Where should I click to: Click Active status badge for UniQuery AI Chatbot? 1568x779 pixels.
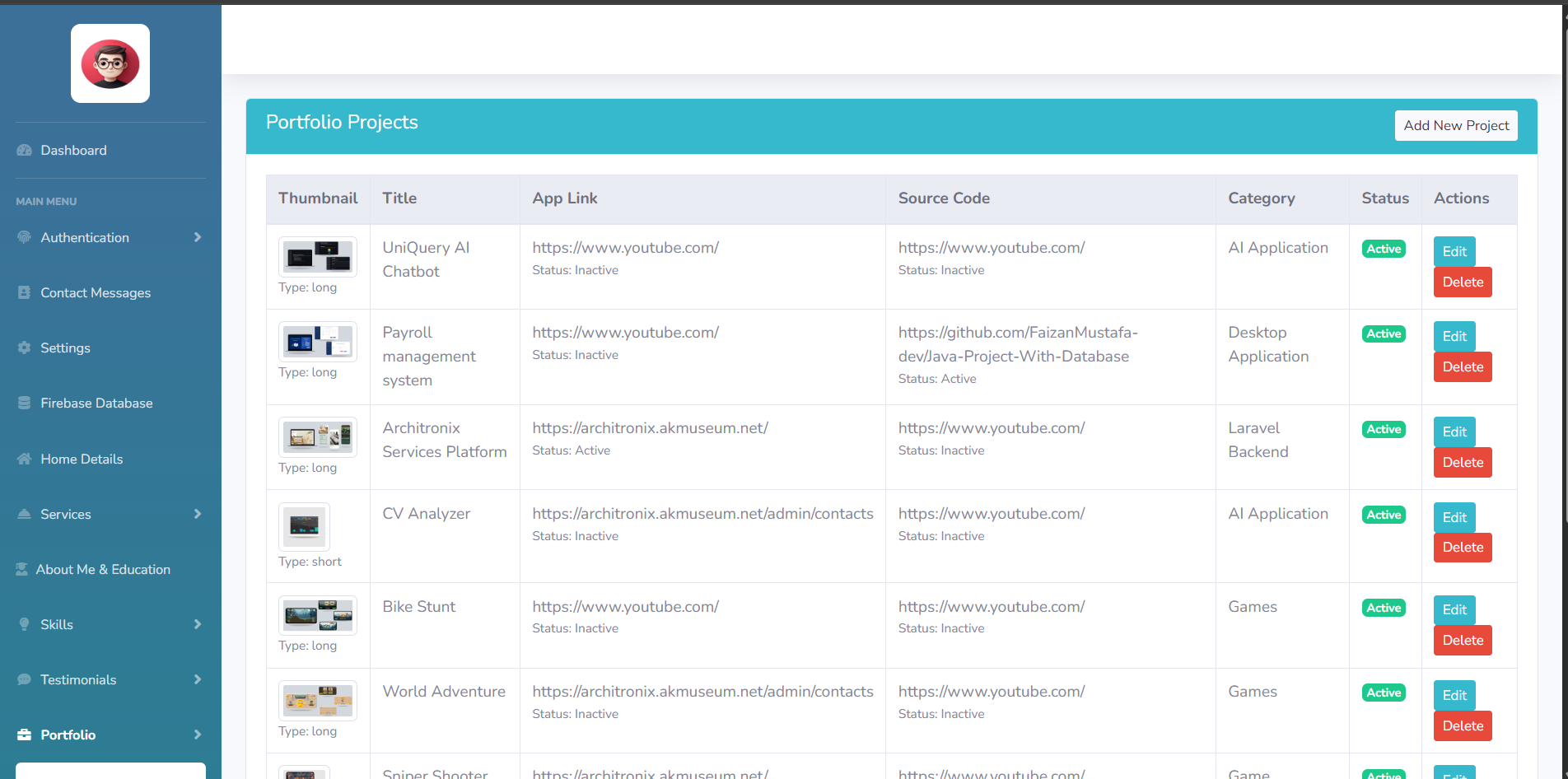[x=1384, y=249]
